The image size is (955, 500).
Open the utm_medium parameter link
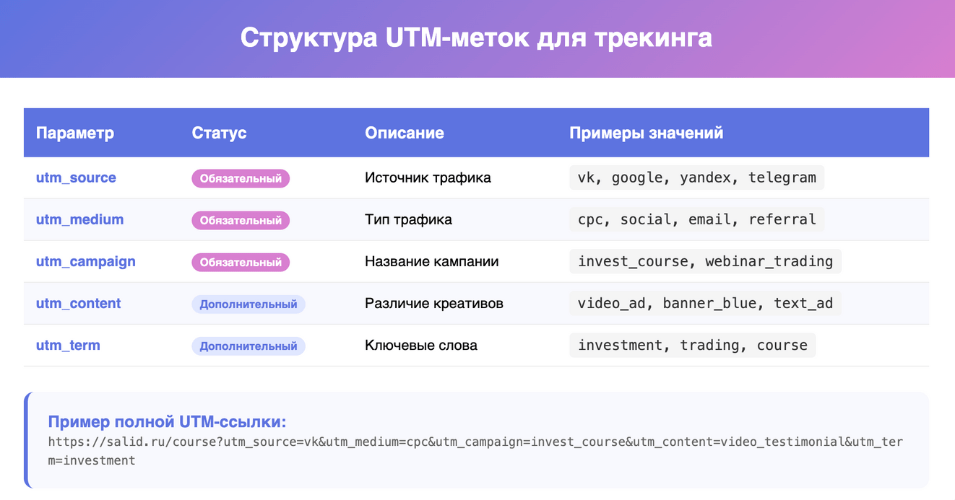click(x=80, y=220)
